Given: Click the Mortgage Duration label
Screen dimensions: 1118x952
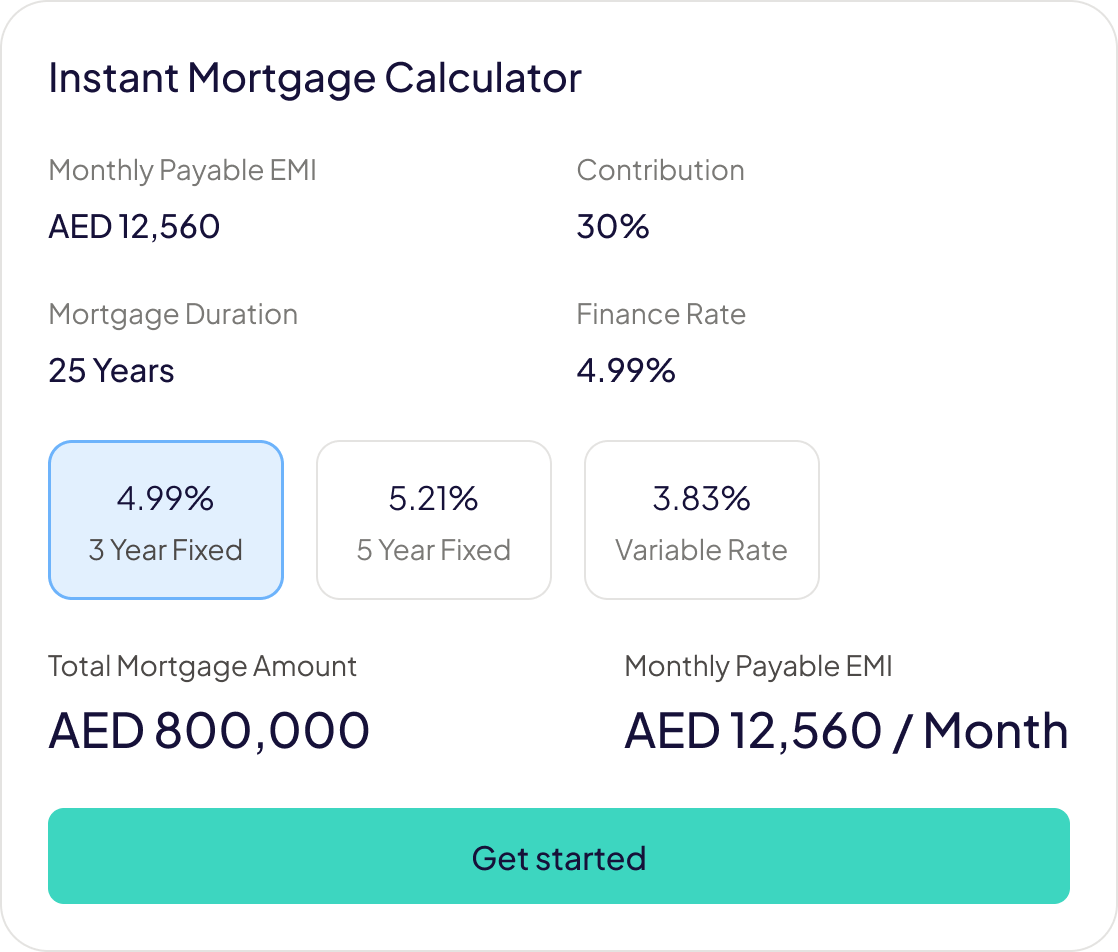Looking at the screenshot, I should point(173,314).
